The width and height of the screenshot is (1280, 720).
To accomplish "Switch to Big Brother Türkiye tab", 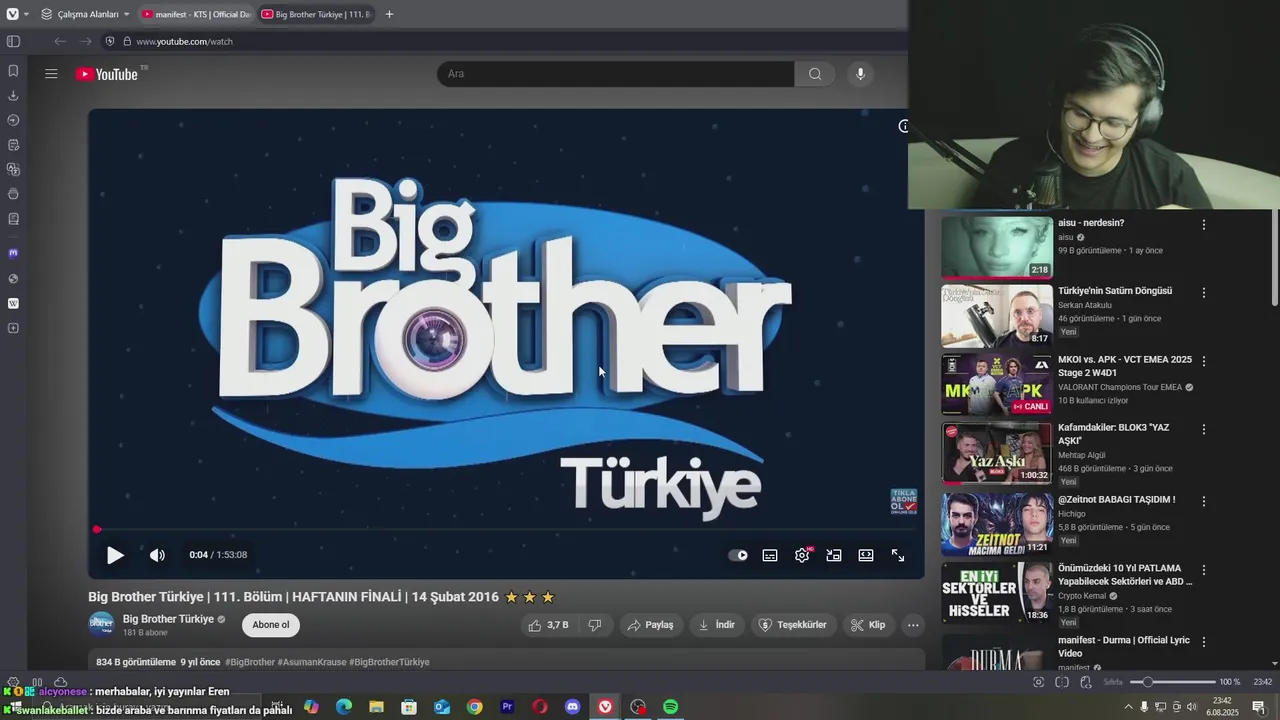I will tap(316, 14).
